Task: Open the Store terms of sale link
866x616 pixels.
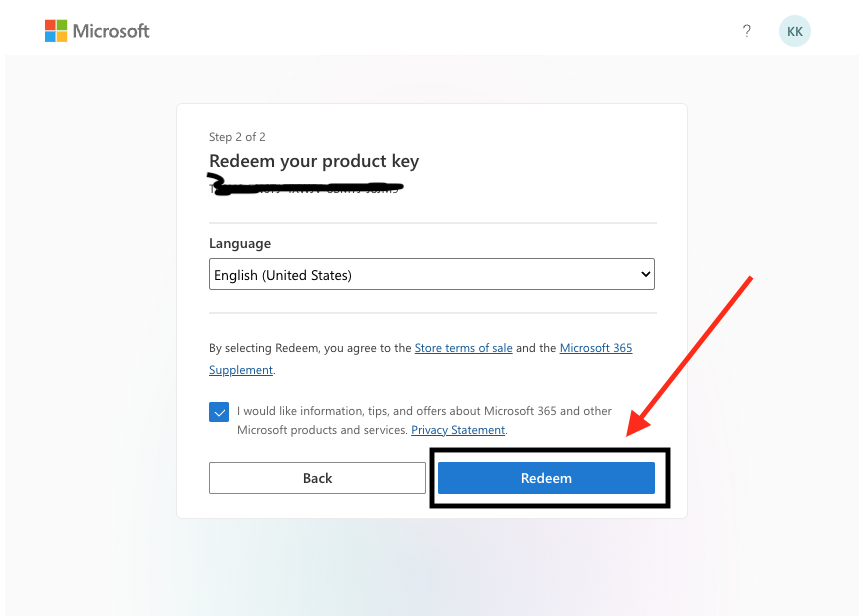Action: pos(463,347)
